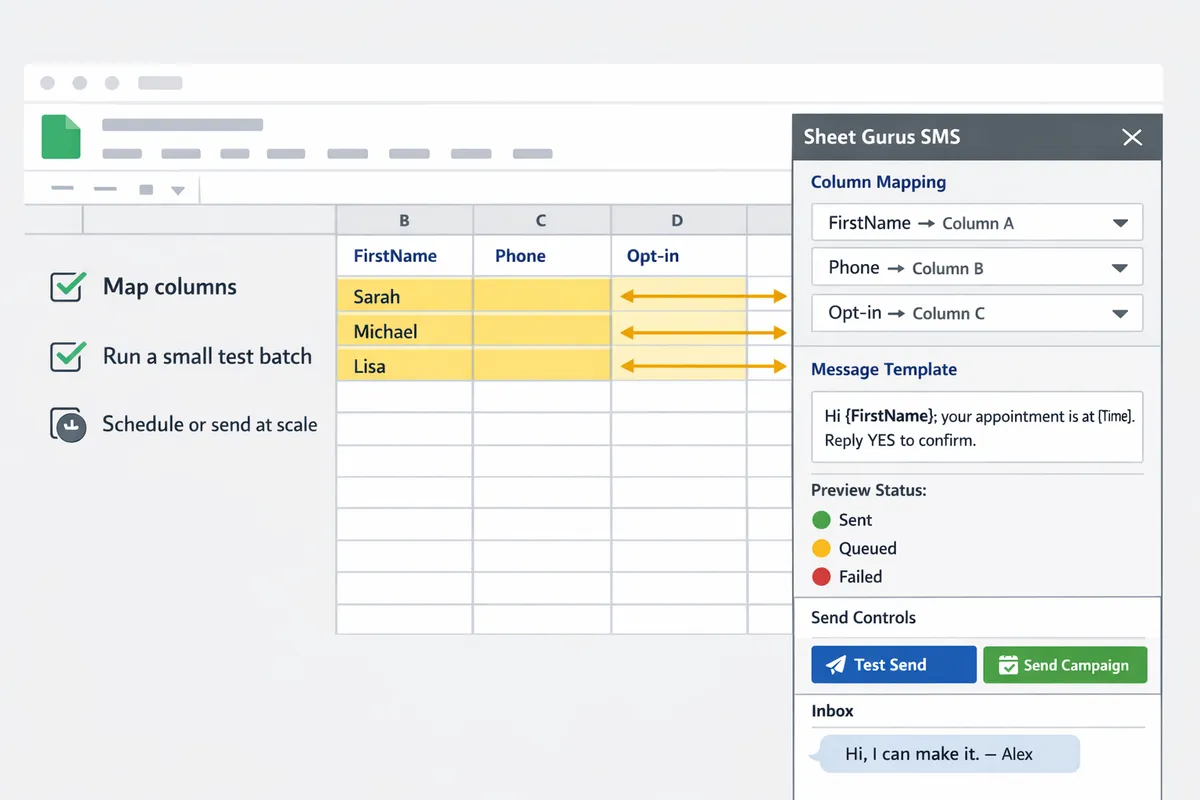Click the yellow Queued status dot

pyautogui.click(x=821, y=548)
